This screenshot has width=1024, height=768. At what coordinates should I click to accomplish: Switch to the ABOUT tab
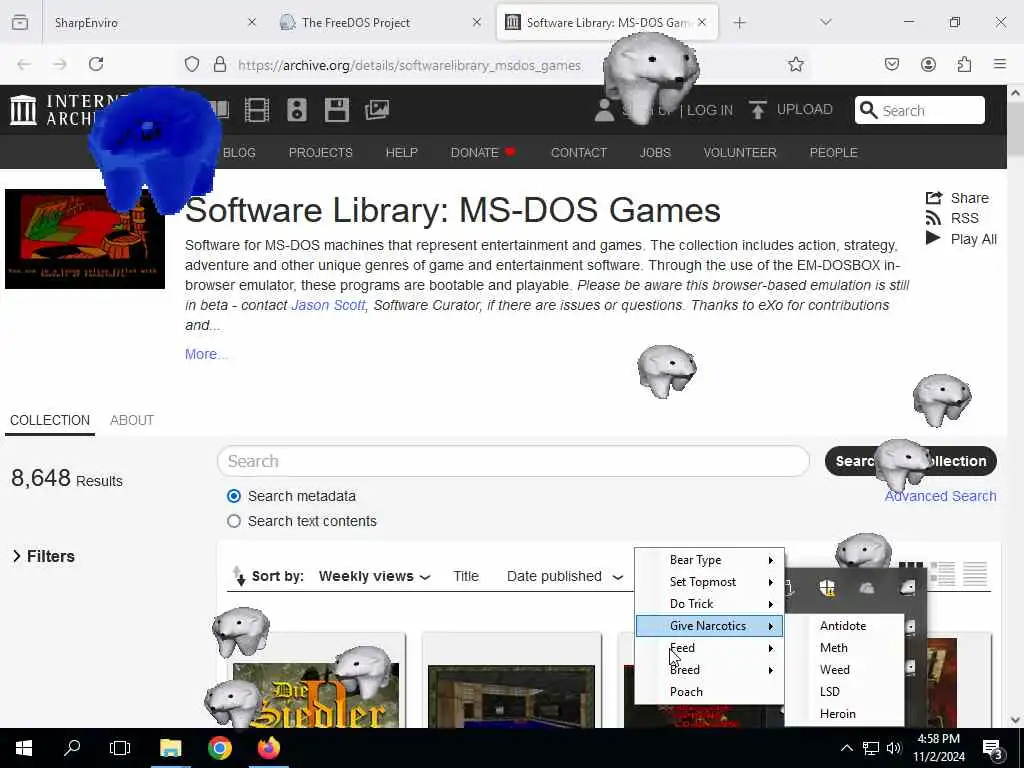click(x=132, y=420)
